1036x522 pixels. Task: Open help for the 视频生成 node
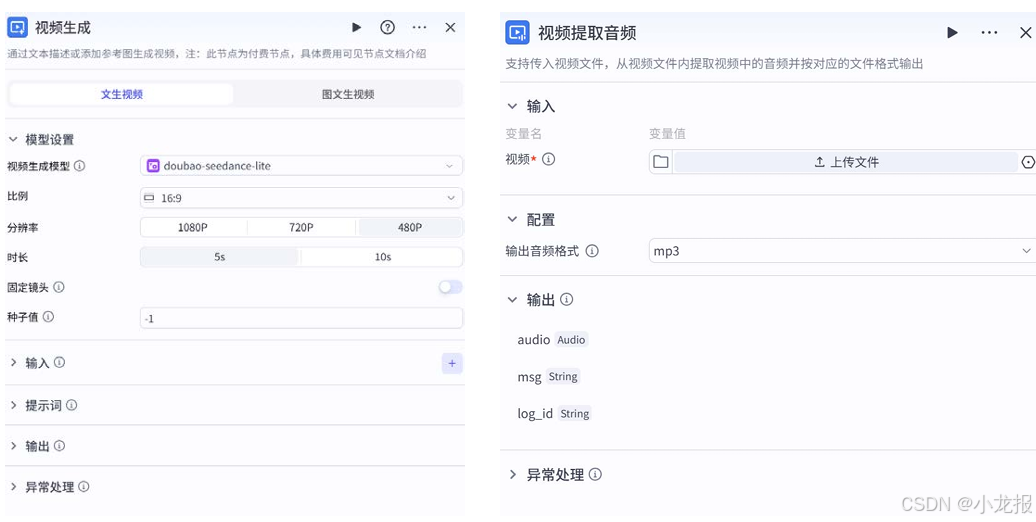(x=388, y=27)
